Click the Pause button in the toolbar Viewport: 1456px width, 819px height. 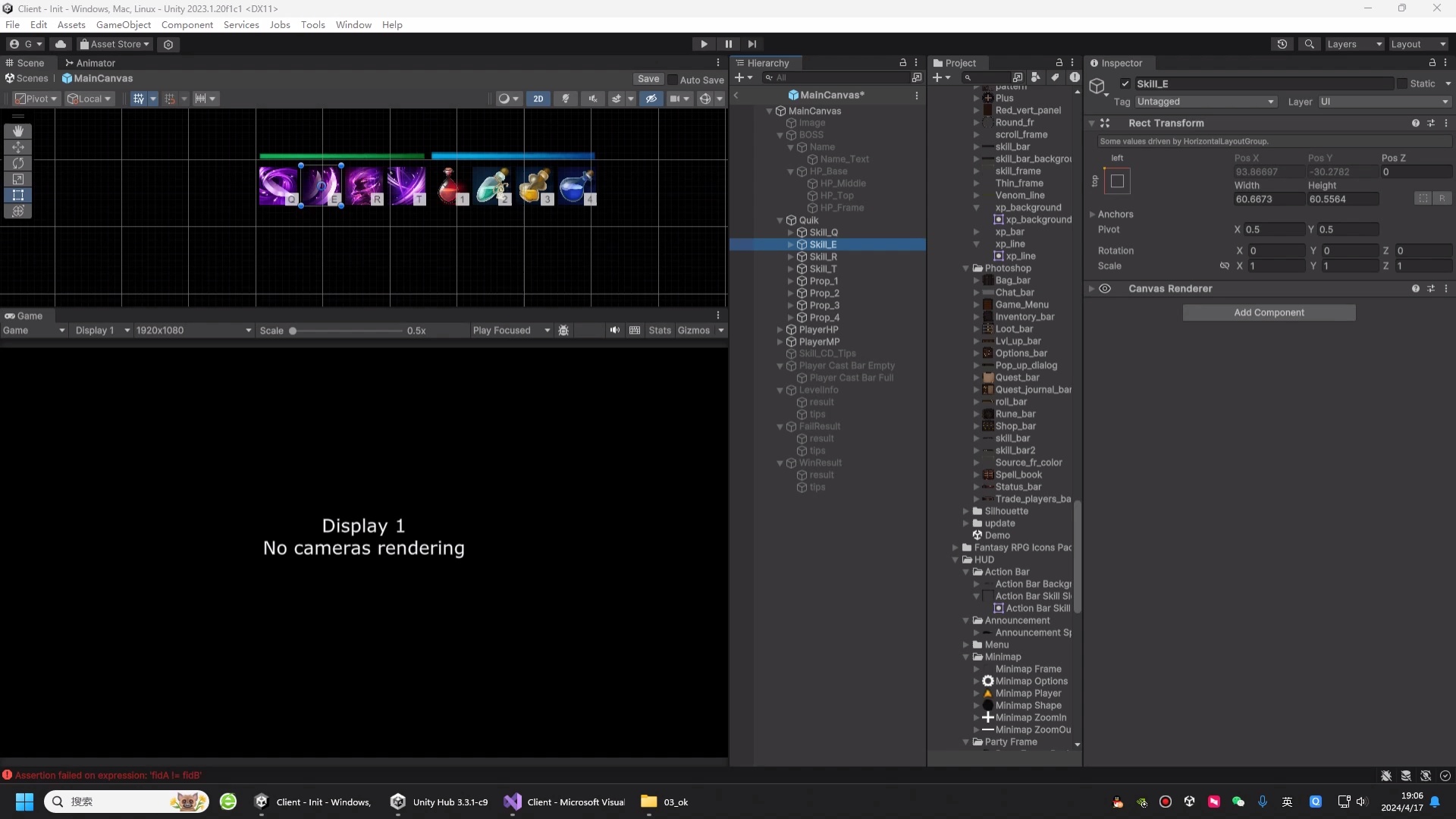tap(728, 44)
